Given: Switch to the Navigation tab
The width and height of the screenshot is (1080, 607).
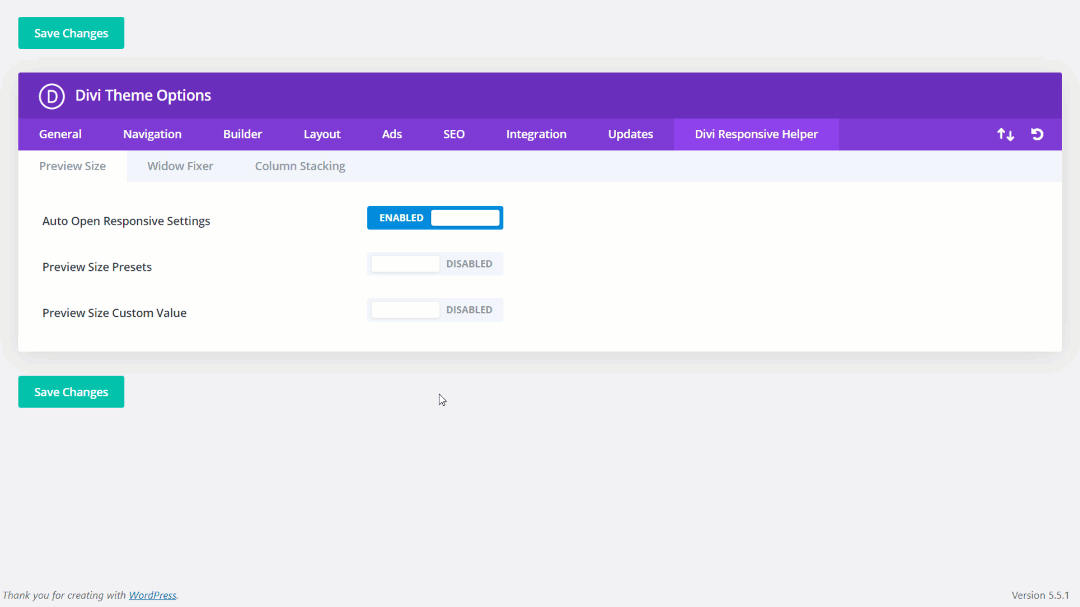Looking at the screenshot, I should click(152, 134).
